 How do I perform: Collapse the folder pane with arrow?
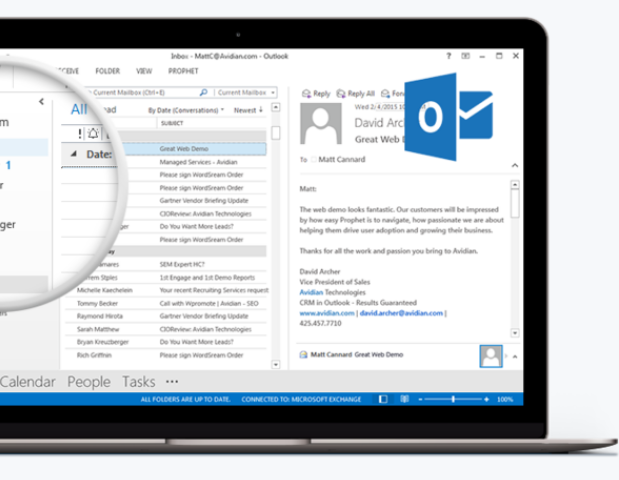pyautogui.click(x=41, y=102)
